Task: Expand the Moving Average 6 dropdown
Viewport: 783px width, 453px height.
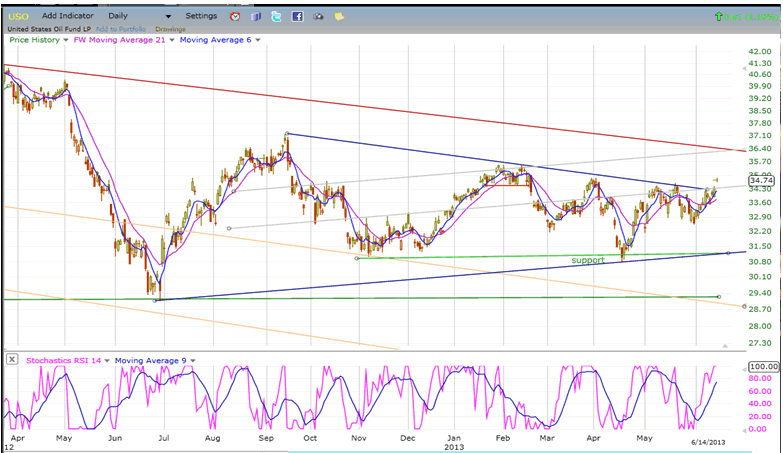Action: tap(257, 40)
